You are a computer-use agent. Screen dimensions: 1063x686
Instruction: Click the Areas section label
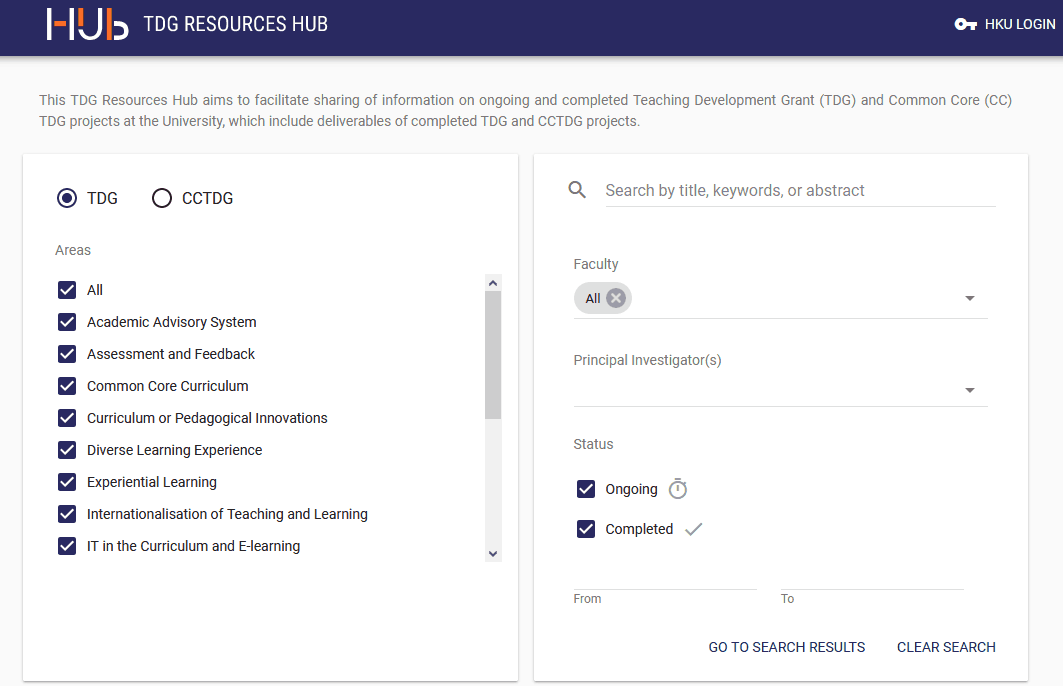click(73, 250)
